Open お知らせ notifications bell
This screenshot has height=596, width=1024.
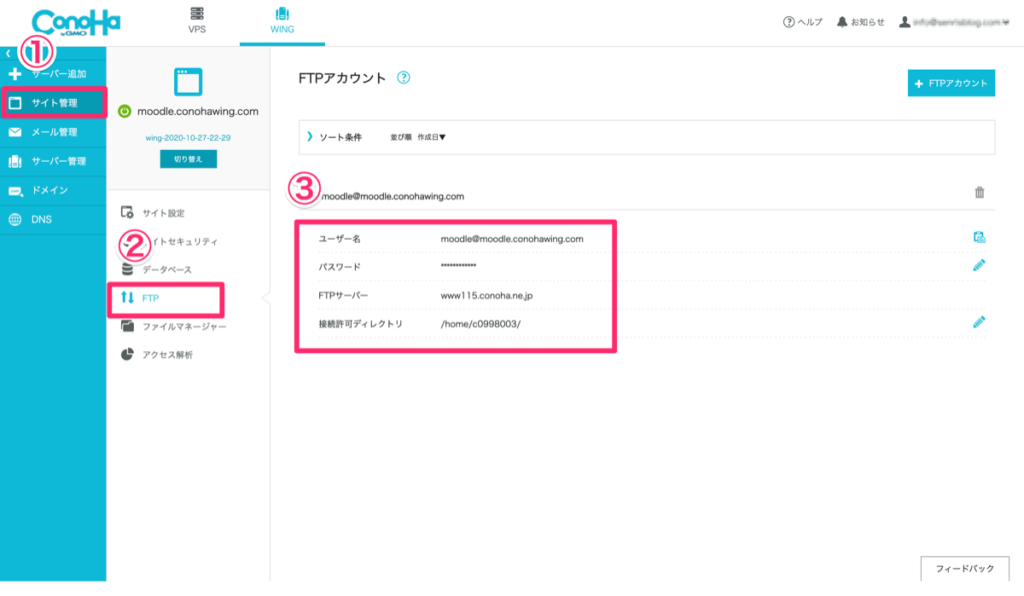tap(861, 22)
